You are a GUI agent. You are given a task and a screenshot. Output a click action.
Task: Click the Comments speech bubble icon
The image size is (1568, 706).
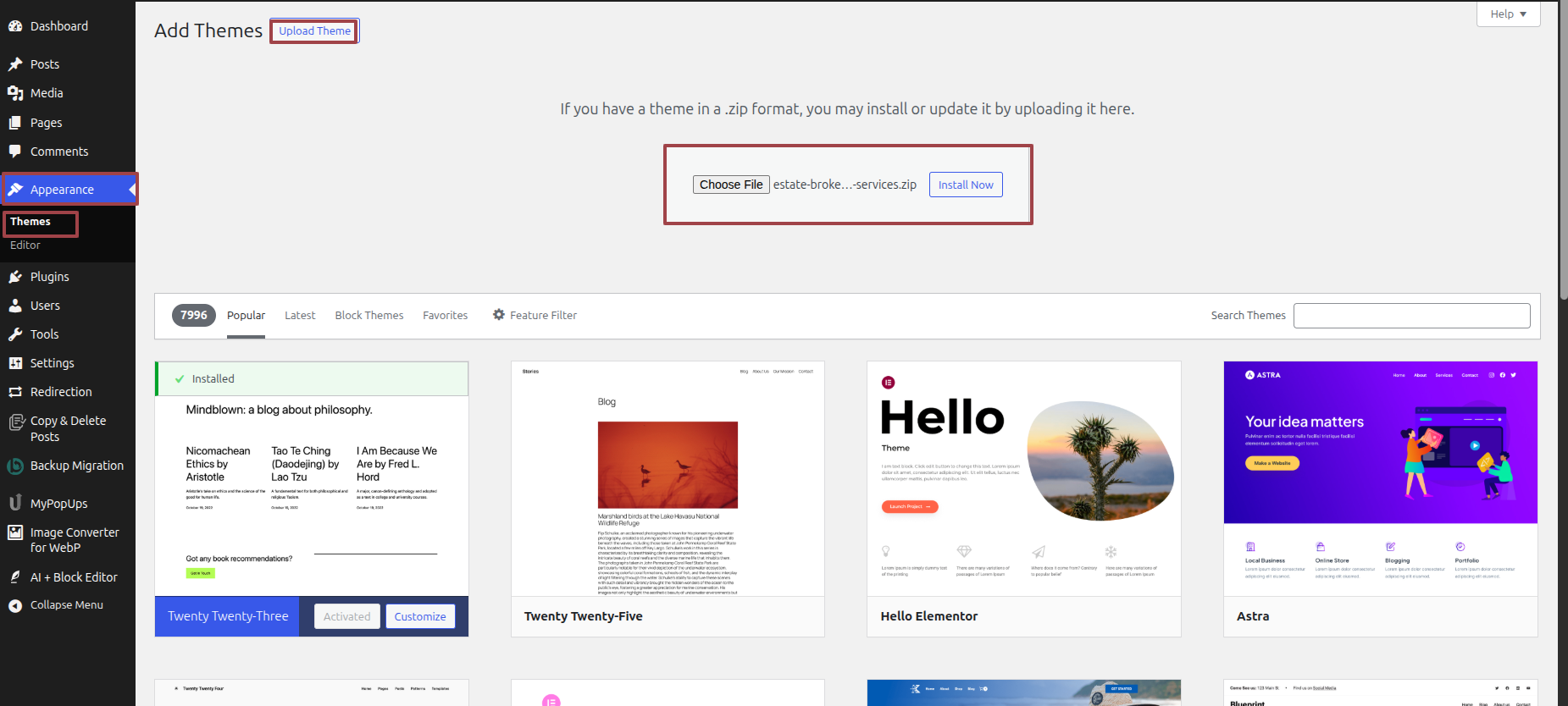point(15,152)
